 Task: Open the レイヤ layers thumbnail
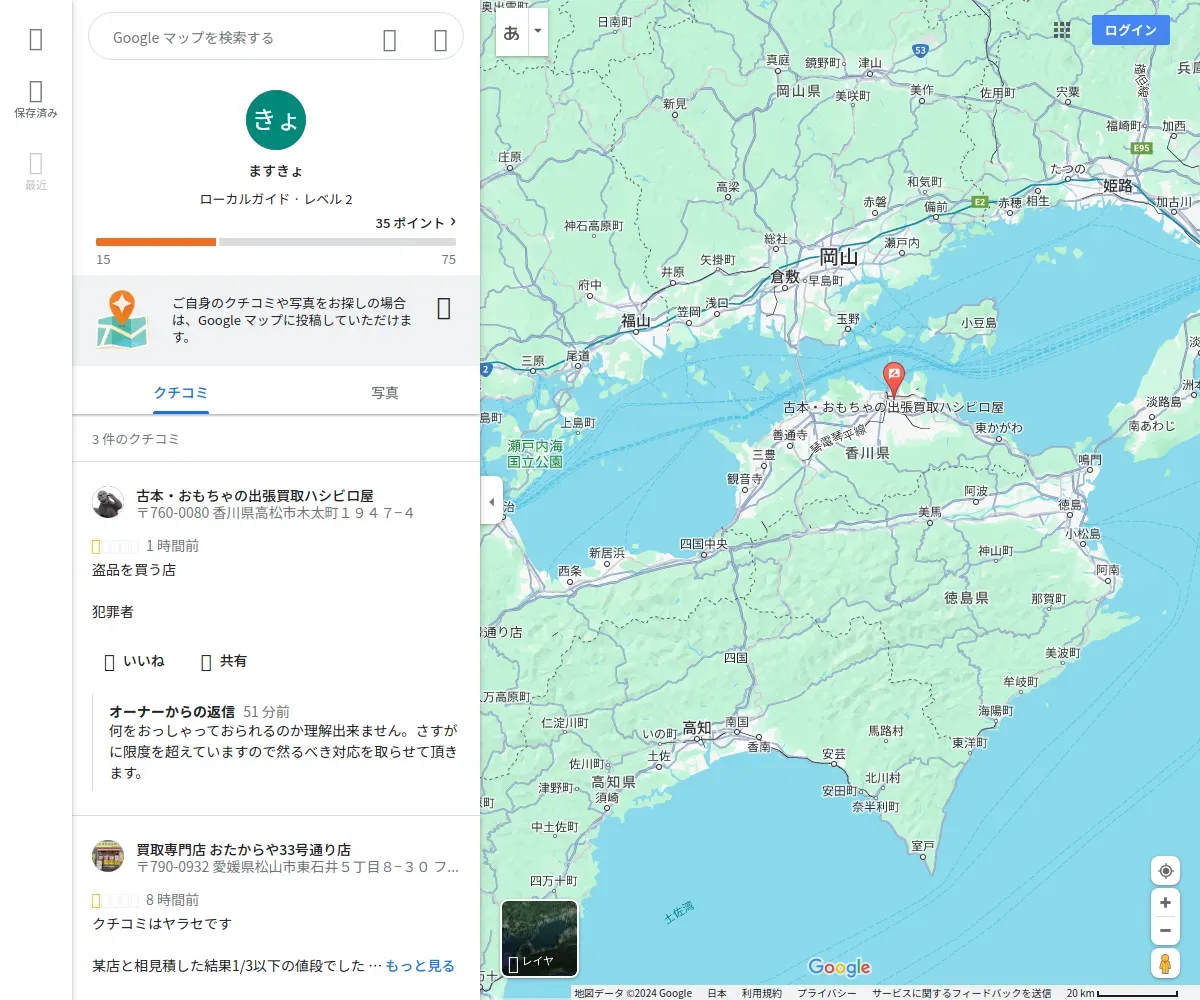pyautogui.click(x=540, y=939)
